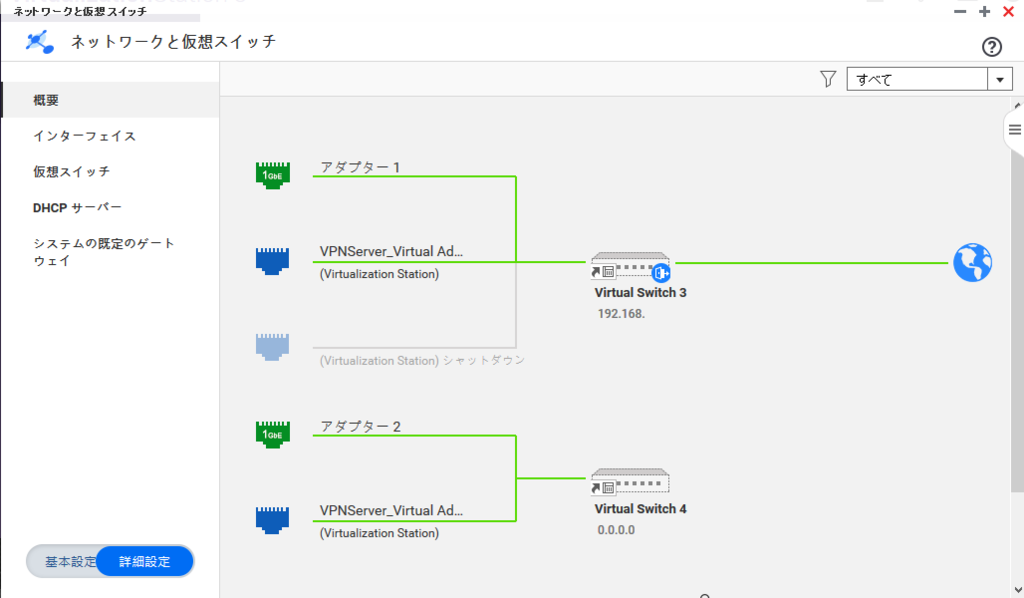Switch to 詳細設定 mode
1024x598 pixels.
click(145, 561)
